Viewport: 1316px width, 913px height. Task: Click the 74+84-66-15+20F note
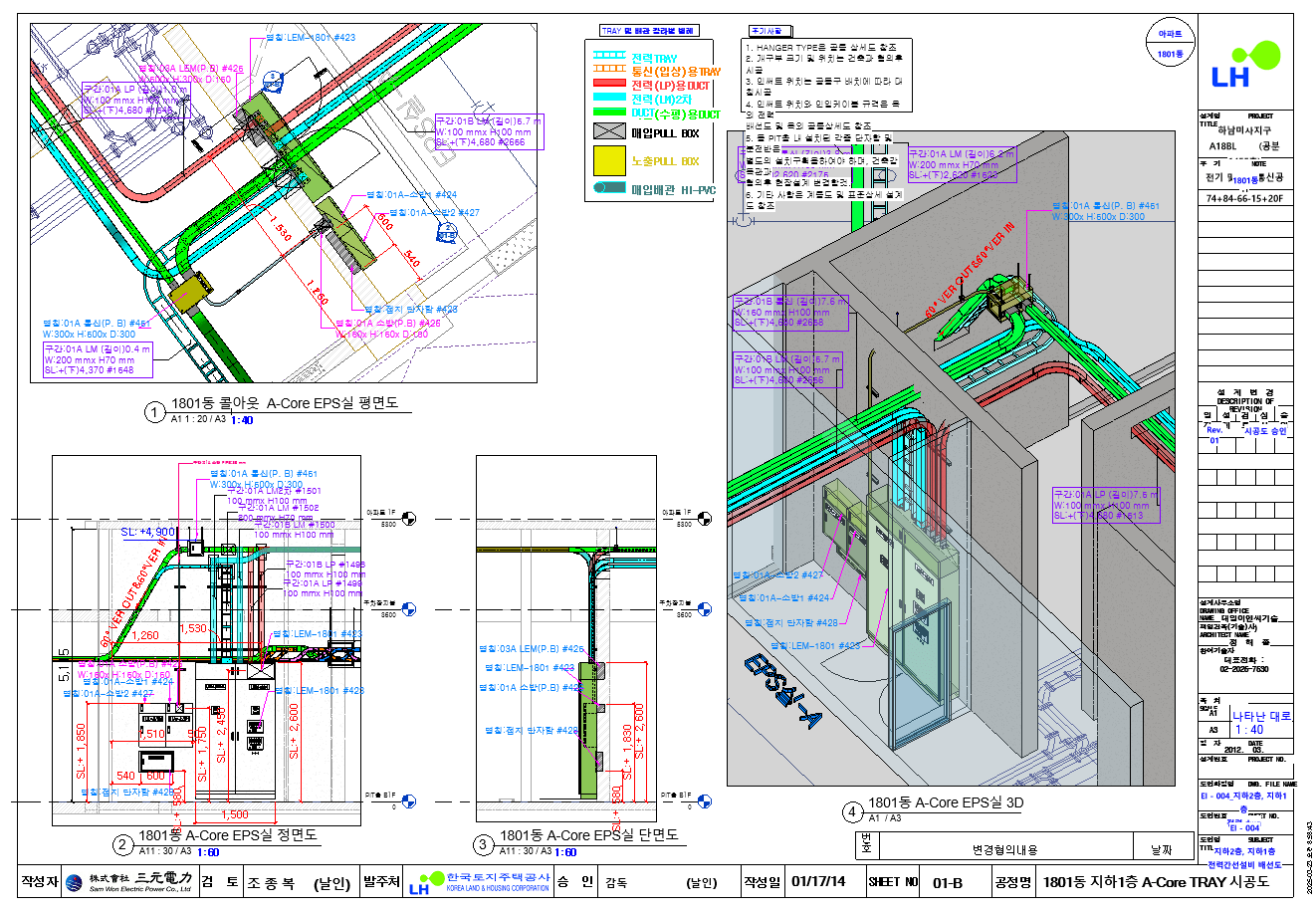(x=1244, y=198)
